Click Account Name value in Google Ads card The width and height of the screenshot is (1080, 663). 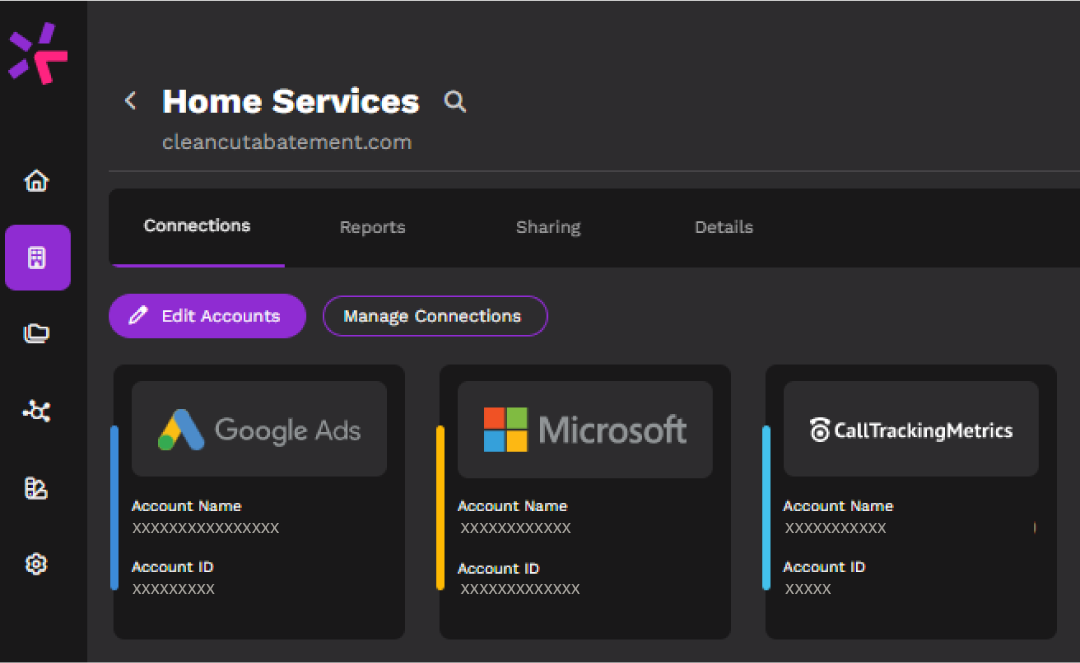pyautogui.click(x=205, y=528)
